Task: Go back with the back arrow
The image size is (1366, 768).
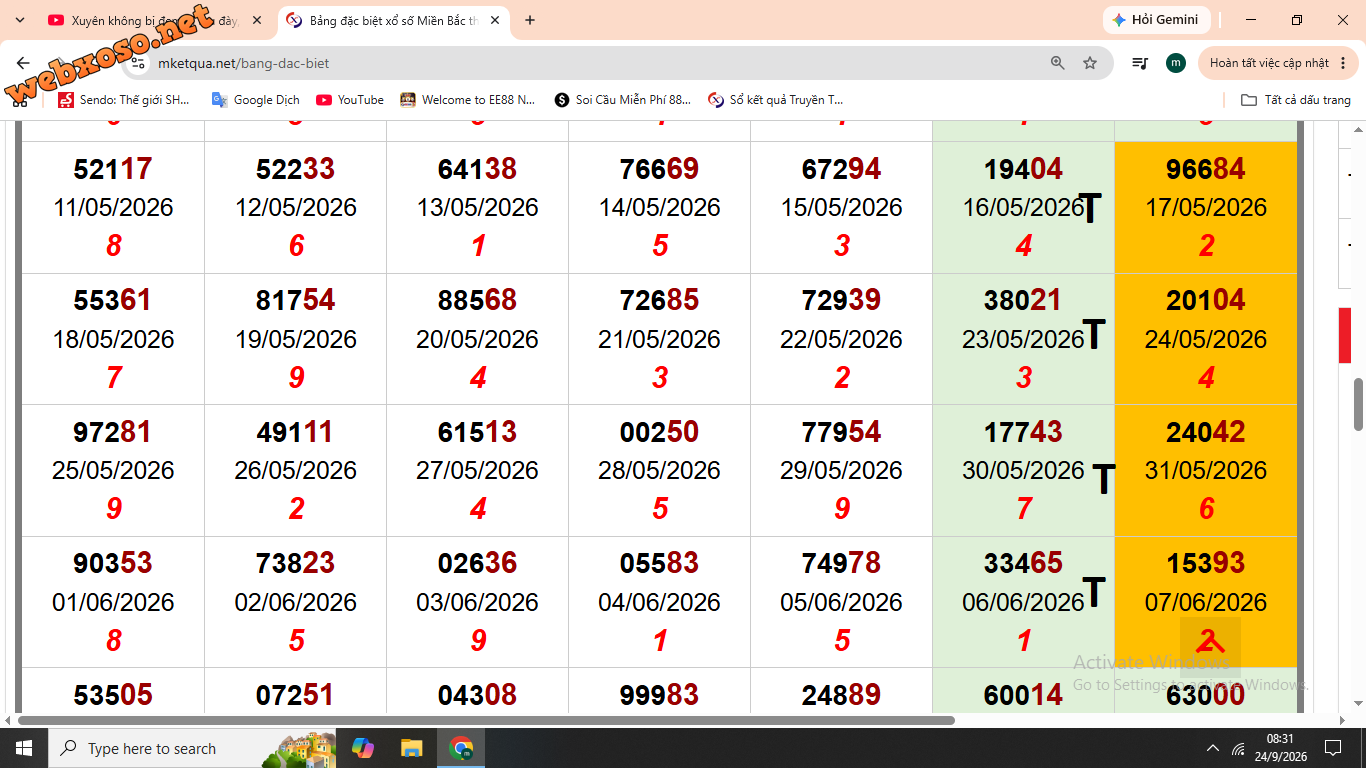Action: pyautogui.click(x=24, y=63)
